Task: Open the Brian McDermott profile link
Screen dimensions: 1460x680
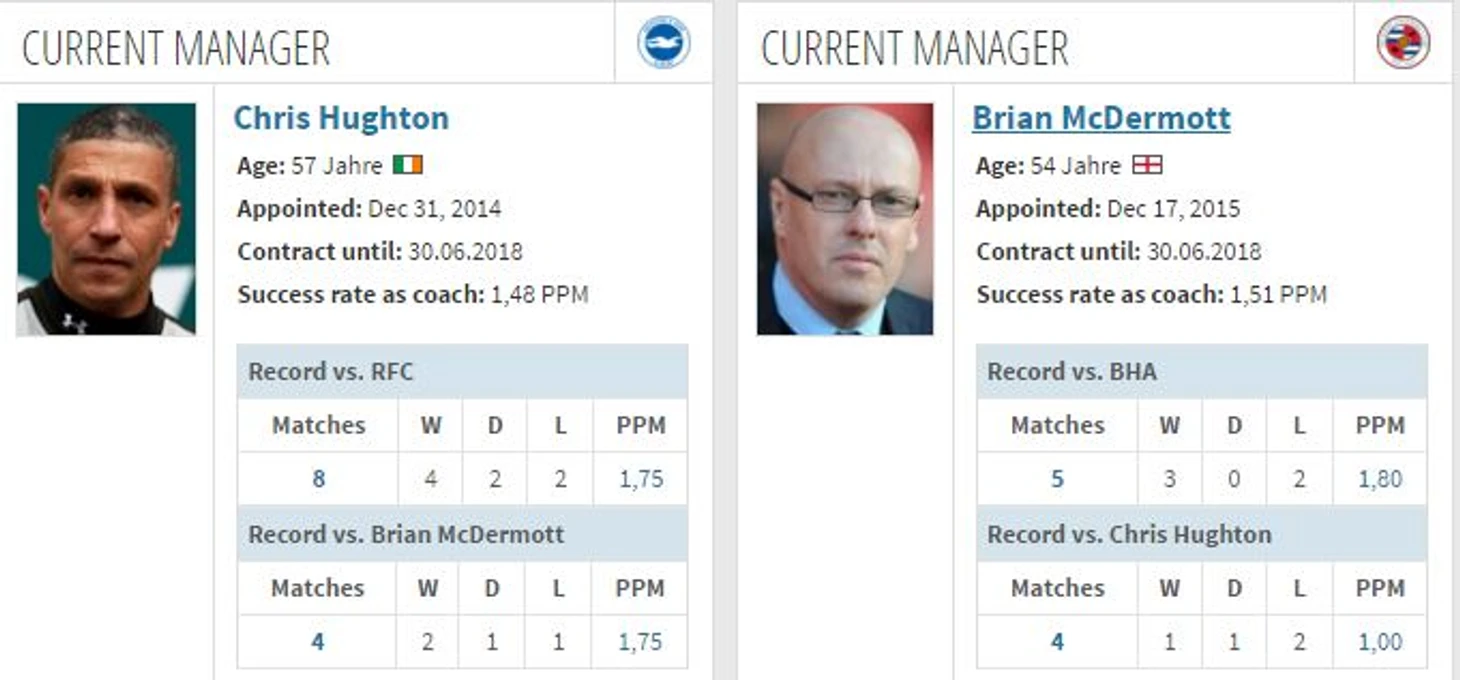Action: pos(1101,118)
